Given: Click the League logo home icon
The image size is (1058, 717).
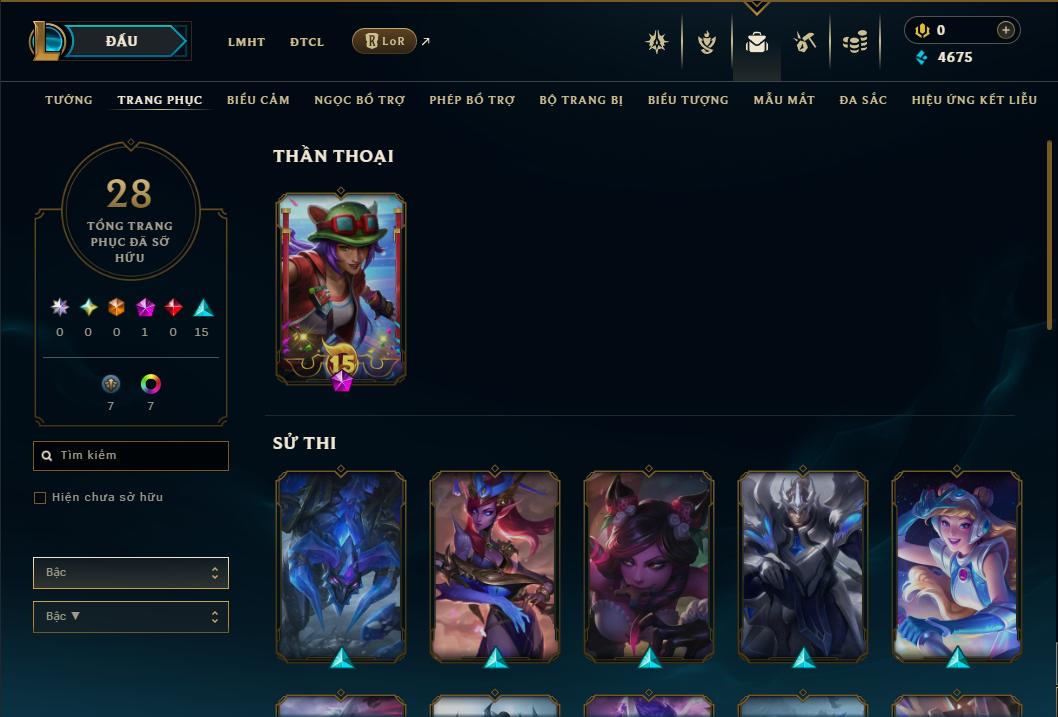Looking at the screenshot, I should pos(46,40).
